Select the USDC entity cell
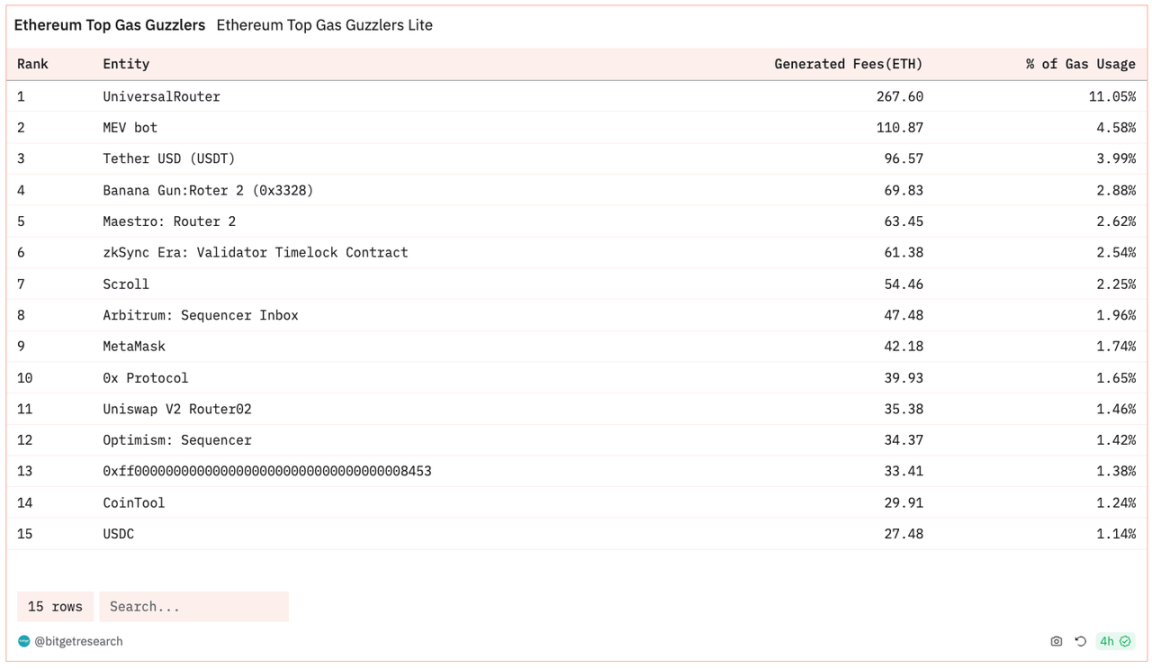Image resolution: width=1152 pixels, height=669 pixels. 118,534
